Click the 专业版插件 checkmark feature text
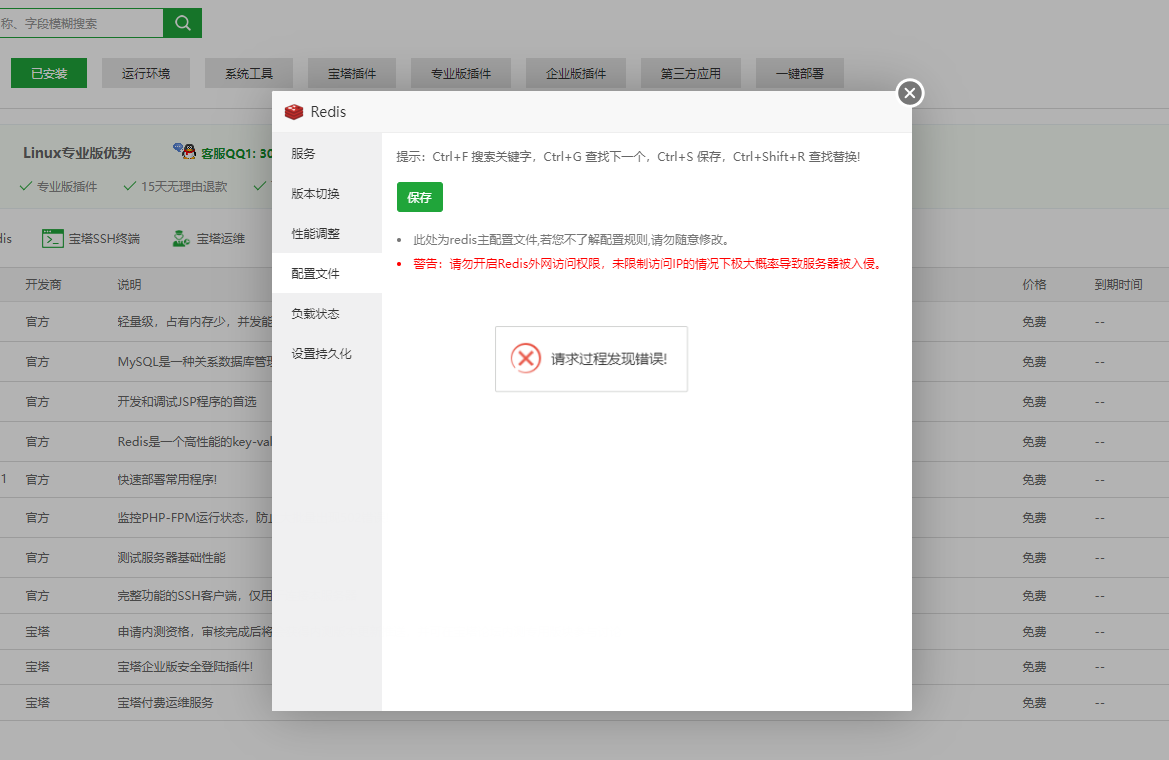 tap(67, 186)
